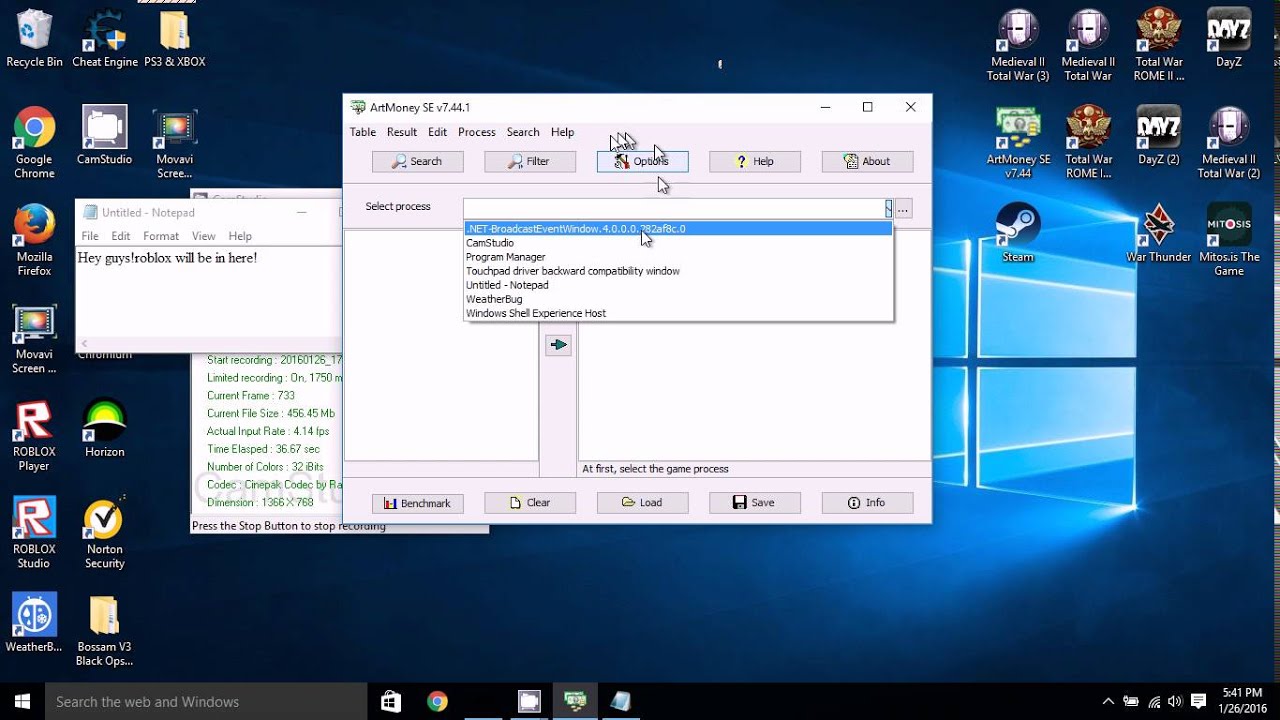Show hidden system tray icons
The width and height of the screenshot is (1280, 720).
click(1108, 701)
